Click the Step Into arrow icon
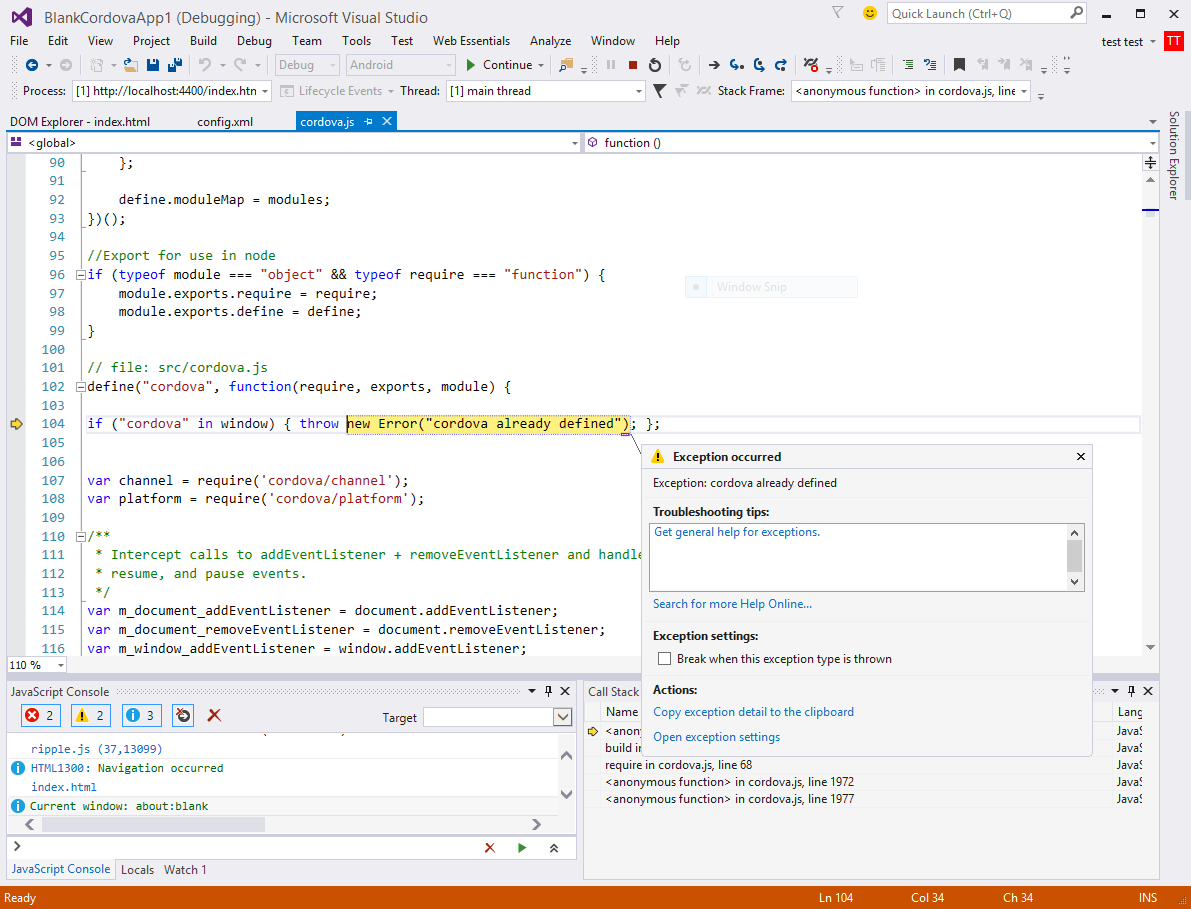 (737, 65)
